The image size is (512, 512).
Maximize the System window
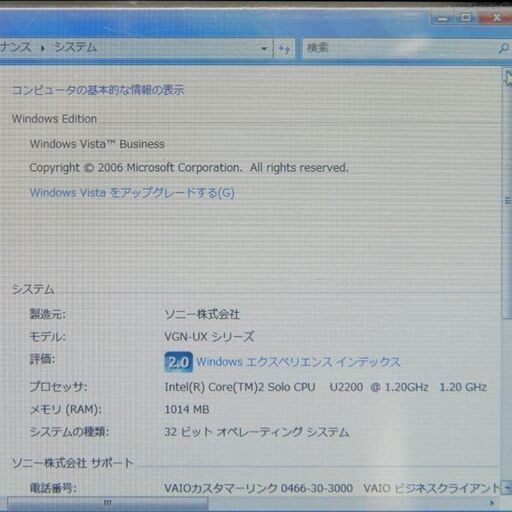(466, 17)
